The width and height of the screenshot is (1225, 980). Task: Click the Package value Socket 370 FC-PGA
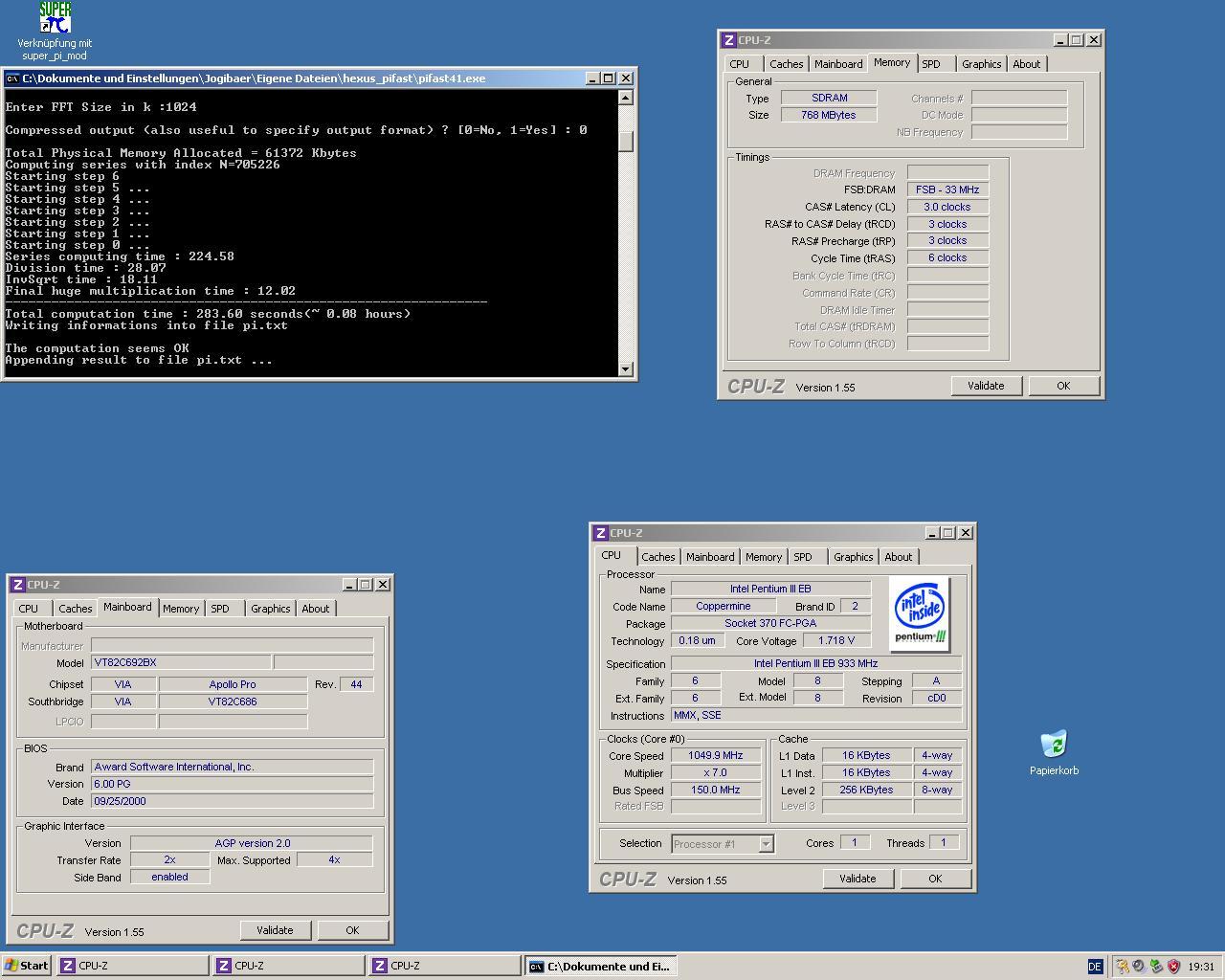(770, 623)
